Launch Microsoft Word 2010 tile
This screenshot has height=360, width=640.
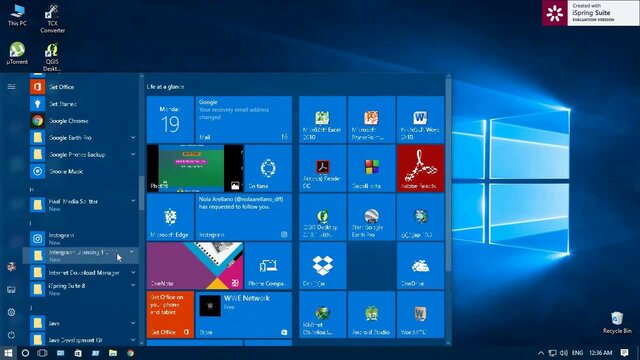point(420,120)
